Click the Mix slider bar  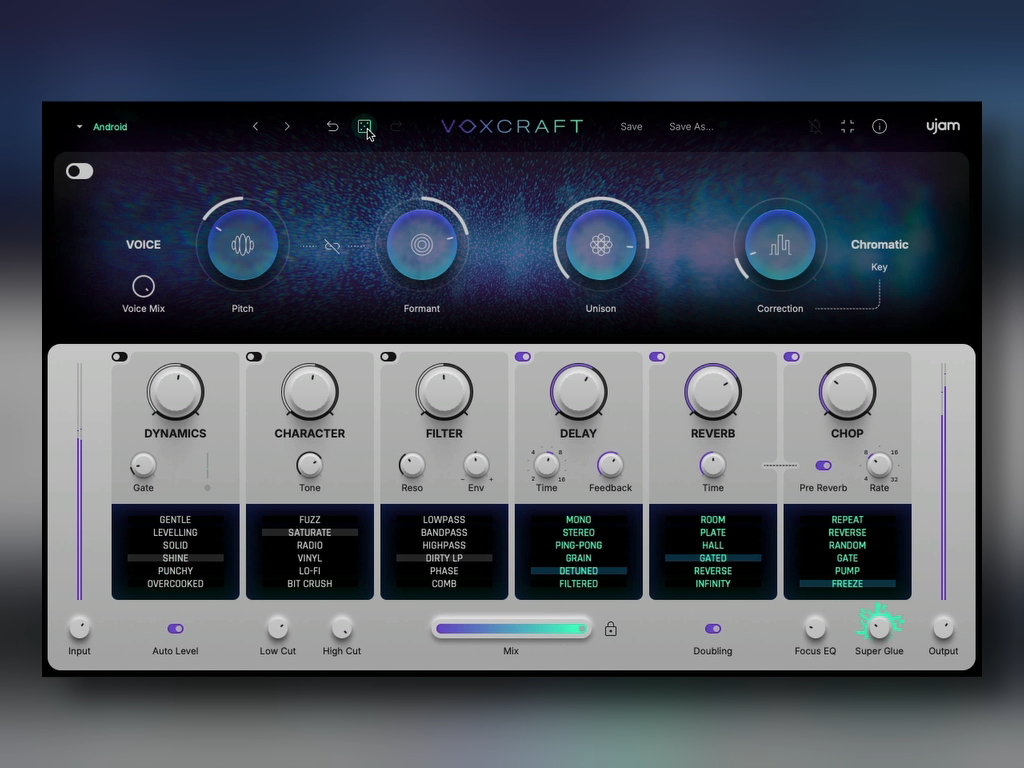point(511,629)
